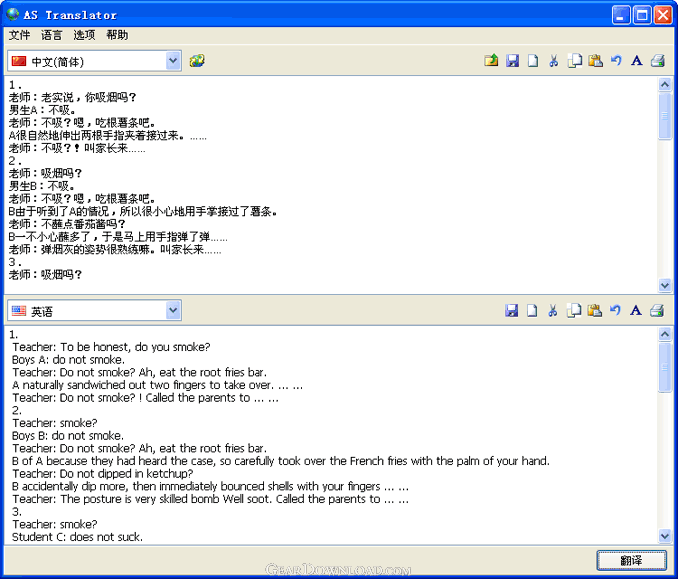678x579 pixels.
Task: Click the translation pane scrollbar thumb
Action: click(665, 367)
